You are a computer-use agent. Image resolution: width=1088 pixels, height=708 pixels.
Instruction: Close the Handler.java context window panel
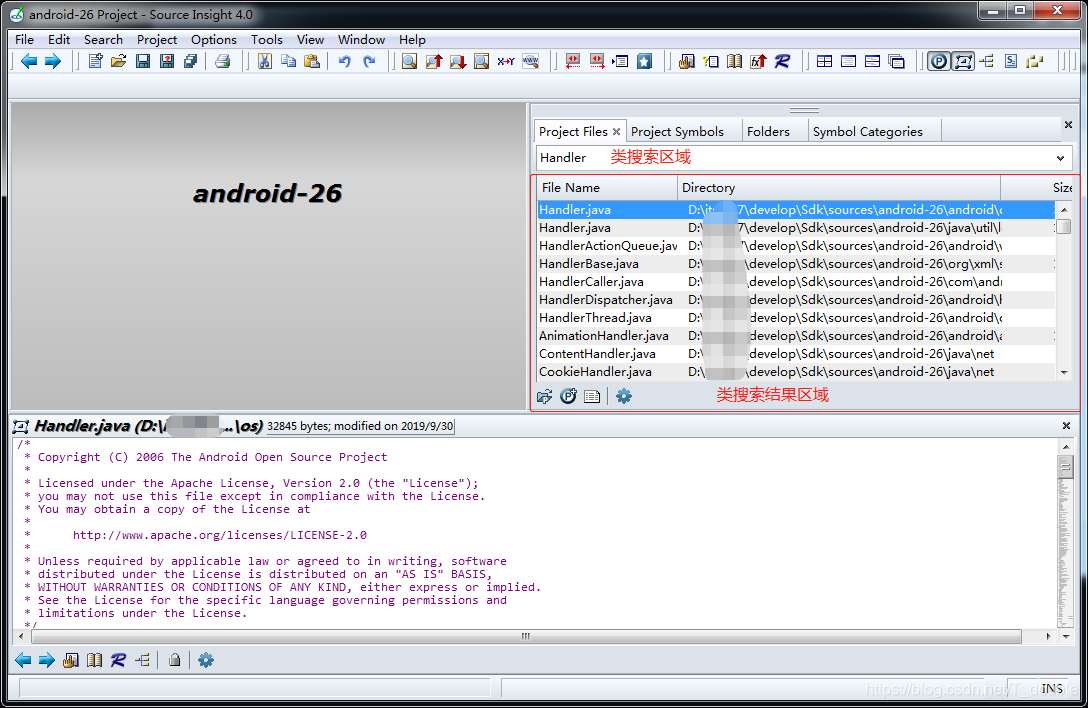click(1066, 425)
